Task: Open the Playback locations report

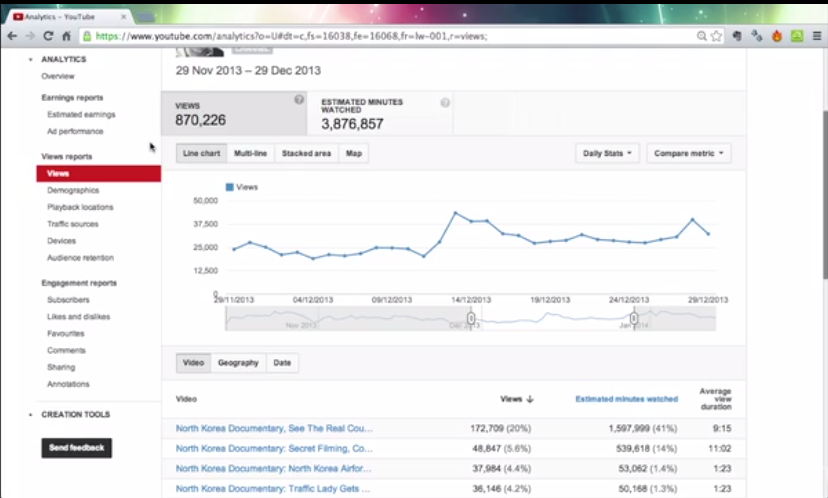Action: point(80,207)
